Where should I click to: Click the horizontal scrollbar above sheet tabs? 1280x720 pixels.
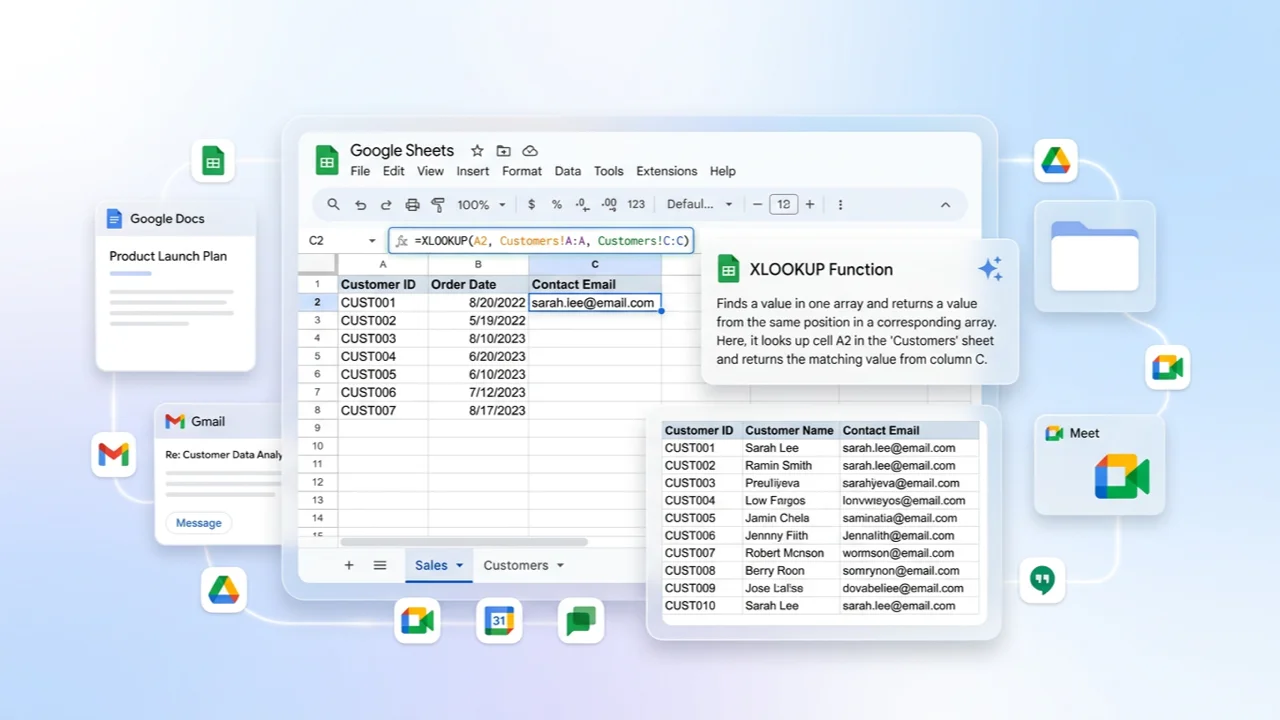pyautogui.click(x=463, y=542)
